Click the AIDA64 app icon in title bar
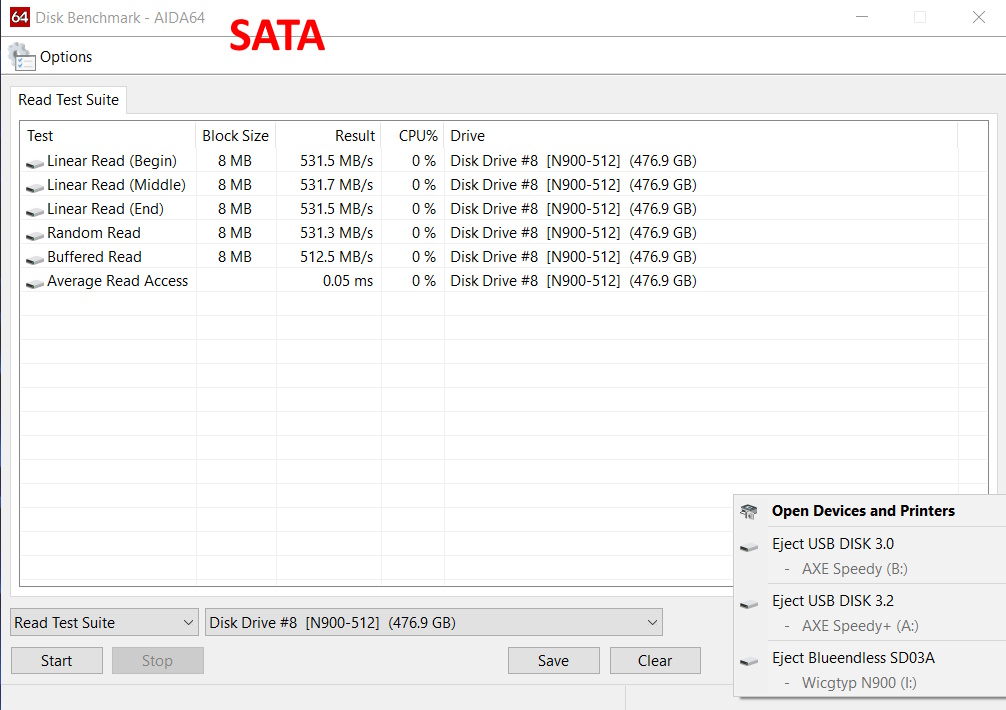1006x710 pixels. 20,17
